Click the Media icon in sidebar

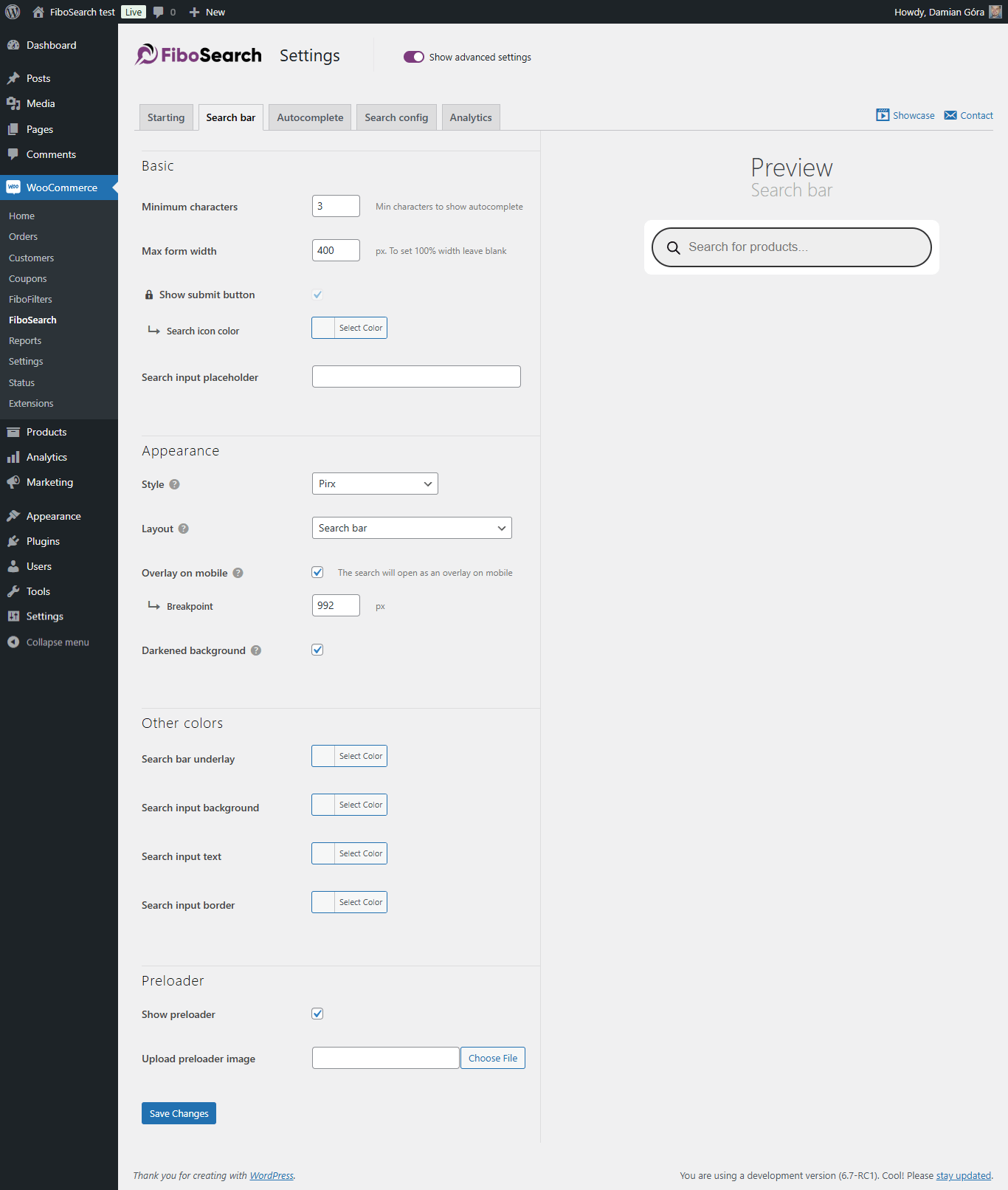coord(13,103)
